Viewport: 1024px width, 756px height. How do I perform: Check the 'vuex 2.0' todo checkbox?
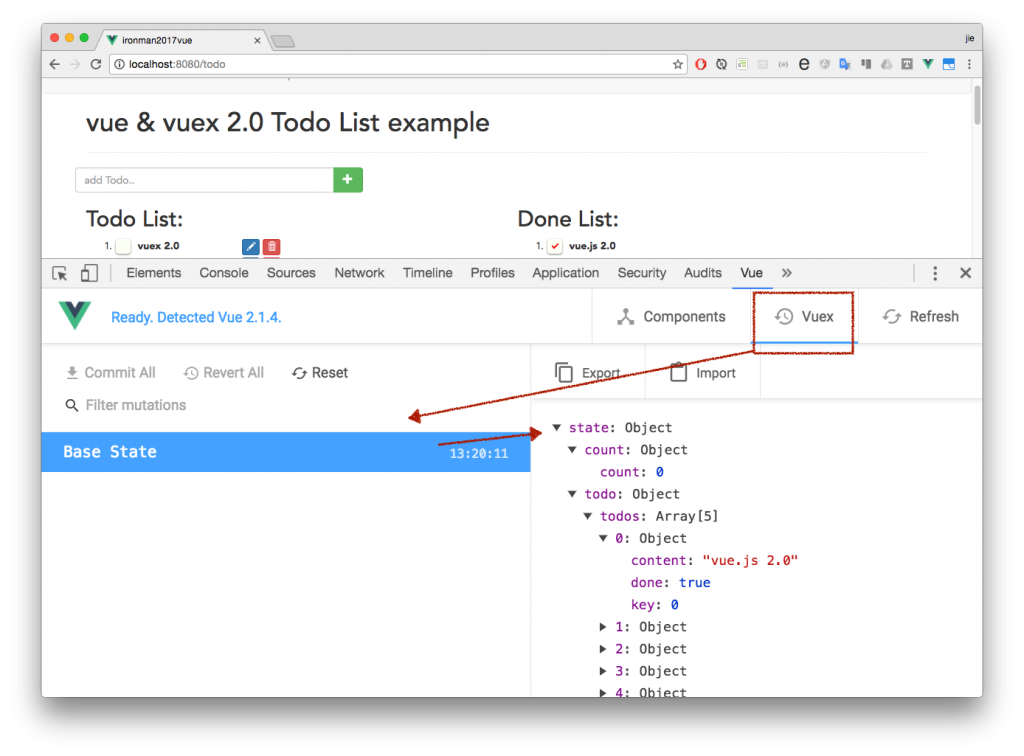123,246
